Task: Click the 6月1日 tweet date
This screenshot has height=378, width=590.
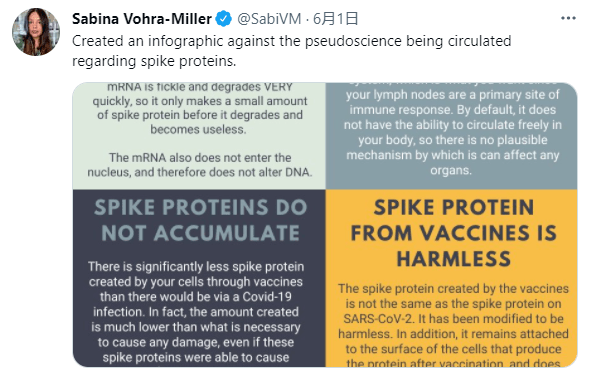Action: (336, 19)
